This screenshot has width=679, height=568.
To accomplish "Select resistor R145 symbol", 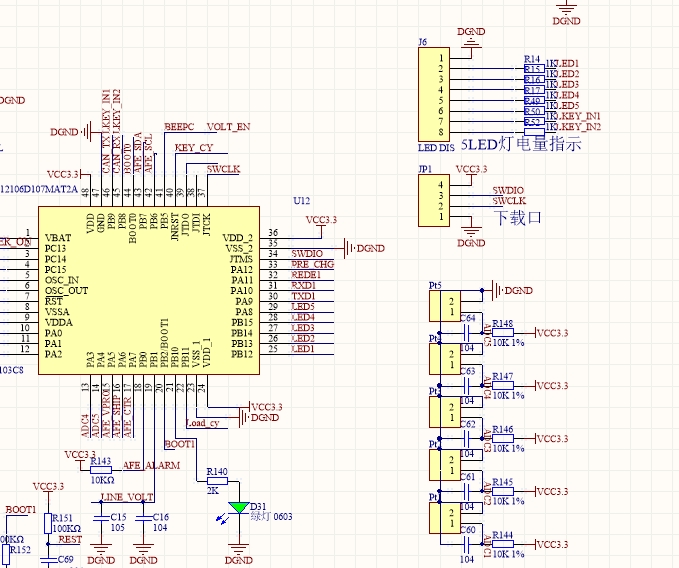I will [x=503, y=491].
